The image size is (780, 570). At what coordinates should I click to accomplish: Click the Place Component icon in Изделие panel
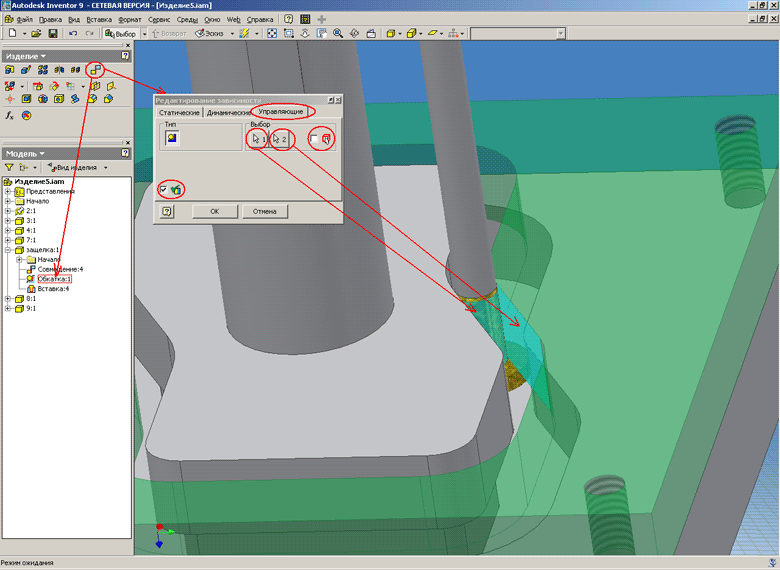tap(9, 70)
